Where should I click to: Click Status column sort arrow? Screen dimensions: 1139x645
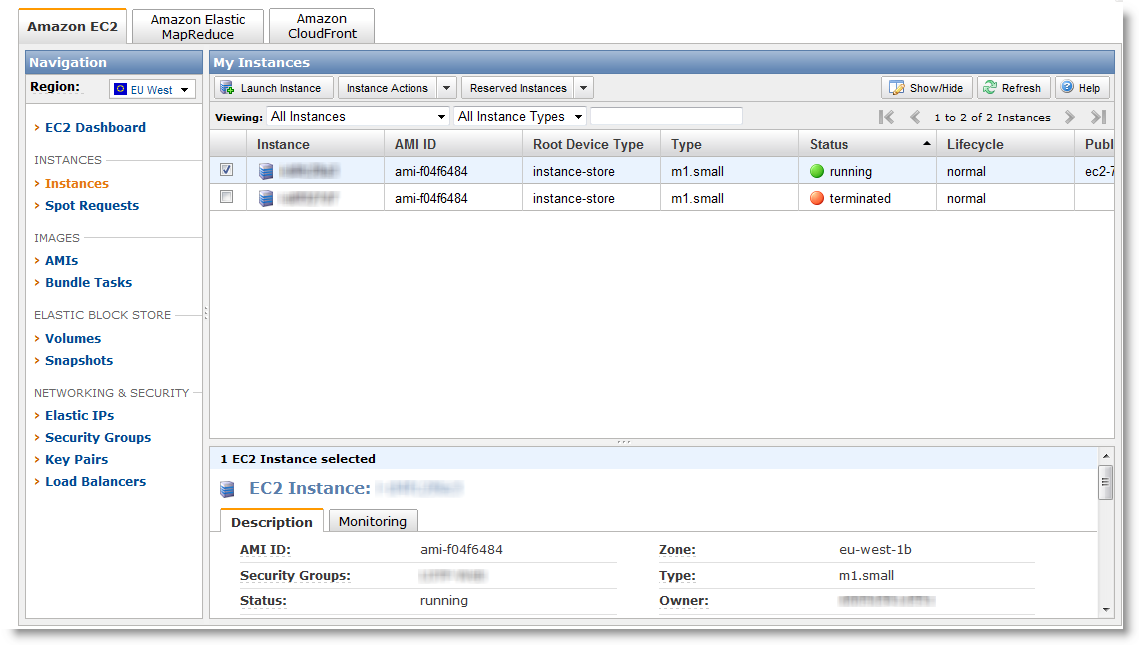click(927, 144)
